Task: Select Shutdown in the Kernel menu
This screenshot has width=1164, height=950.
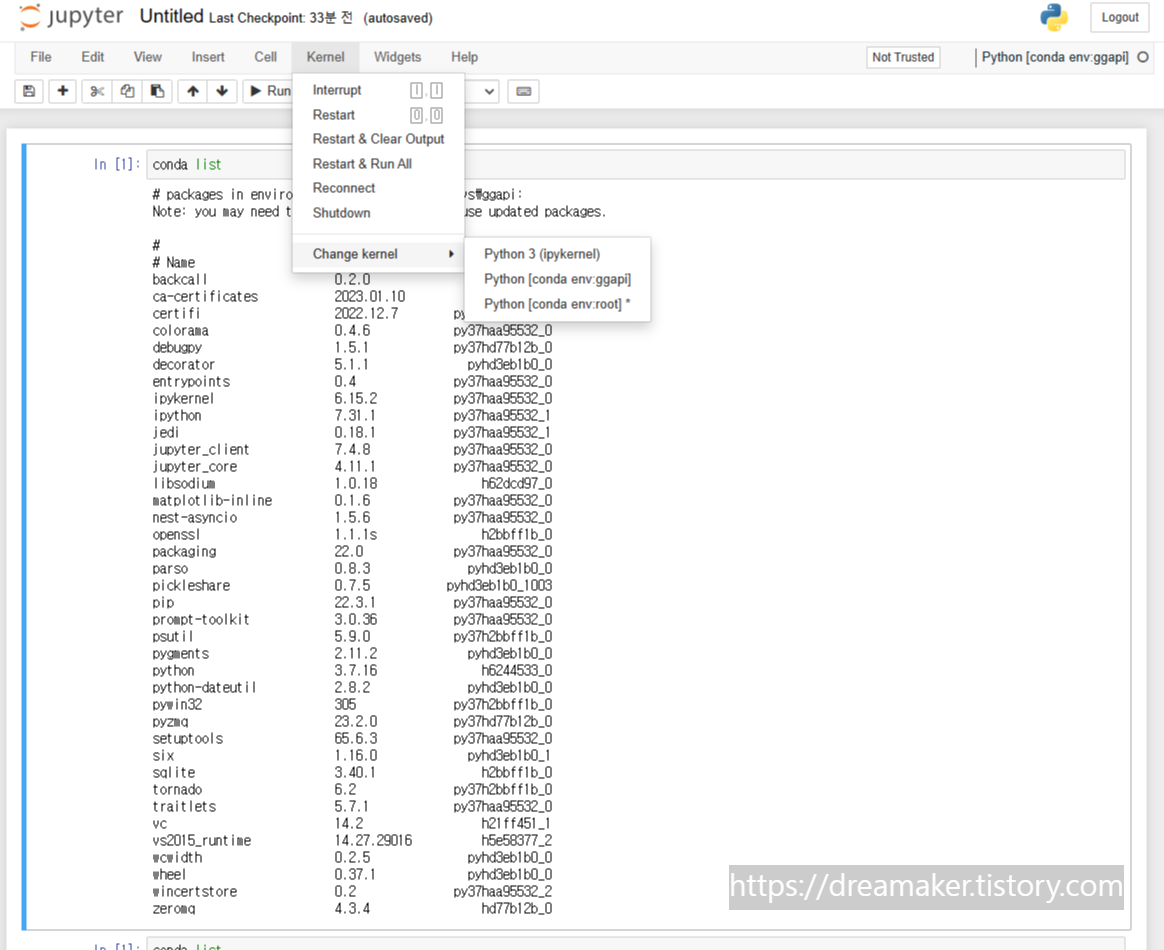Action: [378, 213]
